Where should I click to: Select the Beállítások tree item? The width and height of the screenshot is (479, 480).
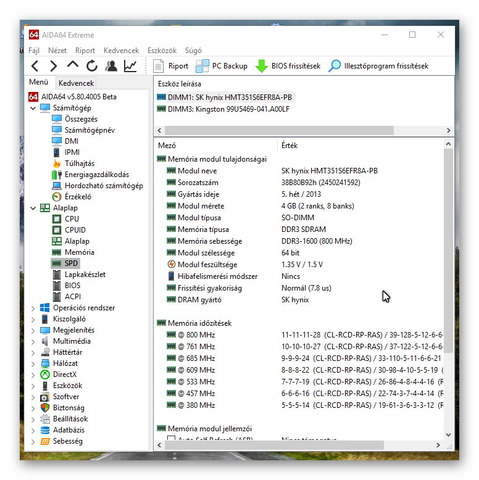tap(64, 419)
